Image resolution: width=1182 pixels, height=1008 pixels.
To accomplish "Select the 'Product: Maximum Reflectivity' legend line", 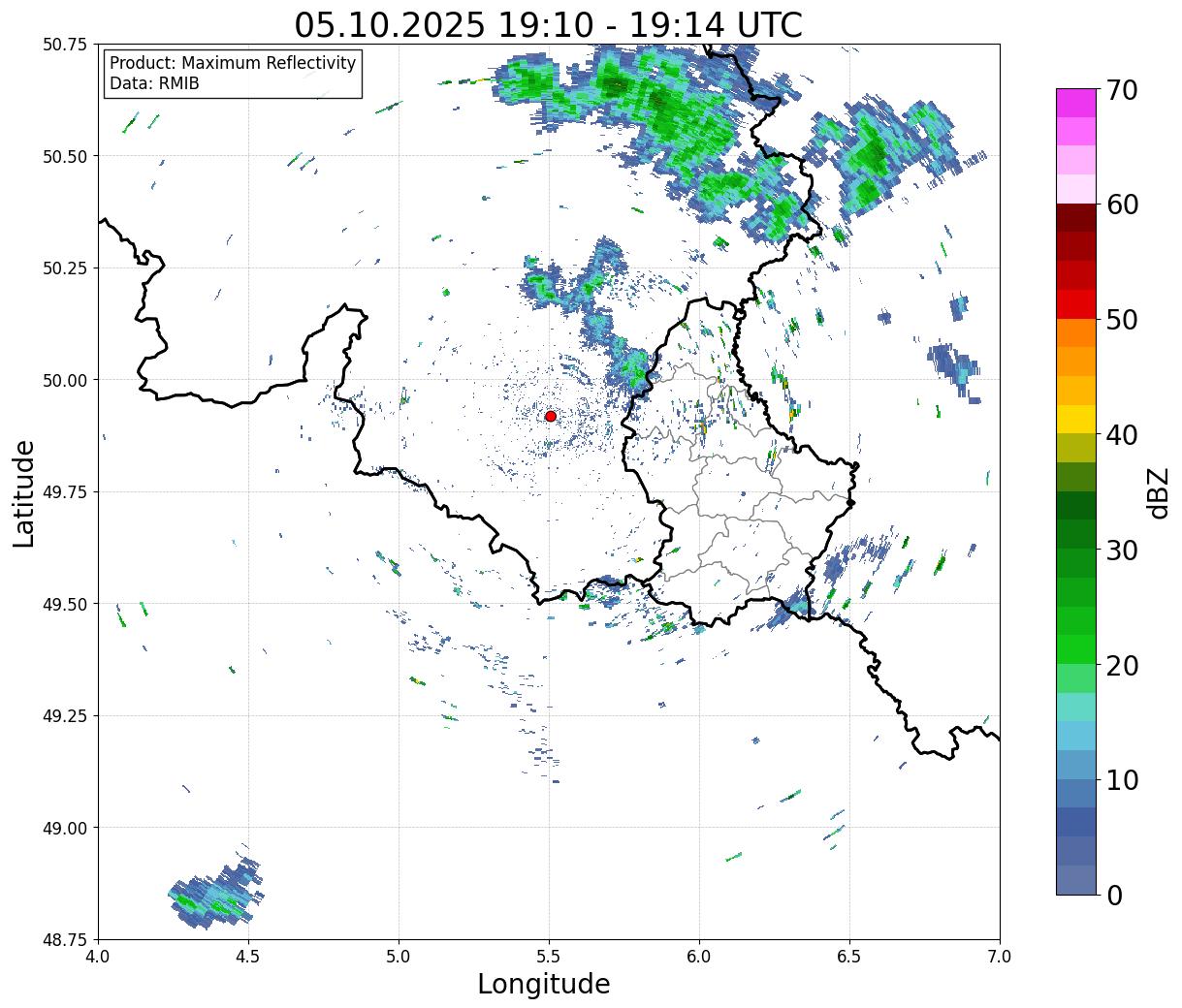I will tap(233, 63).
